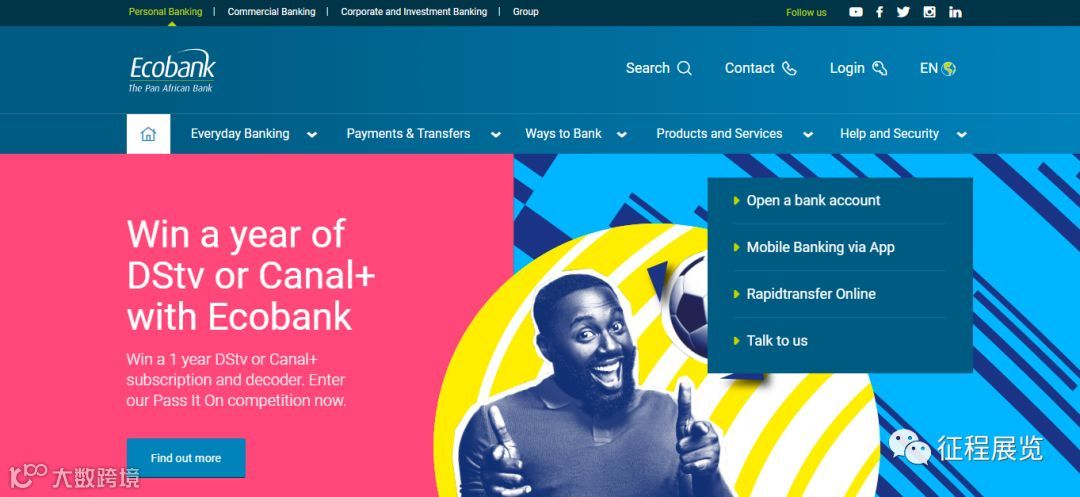The image size is (1080, 497).
Task: Switch to Commercial Banking tab
Action: 271,12
